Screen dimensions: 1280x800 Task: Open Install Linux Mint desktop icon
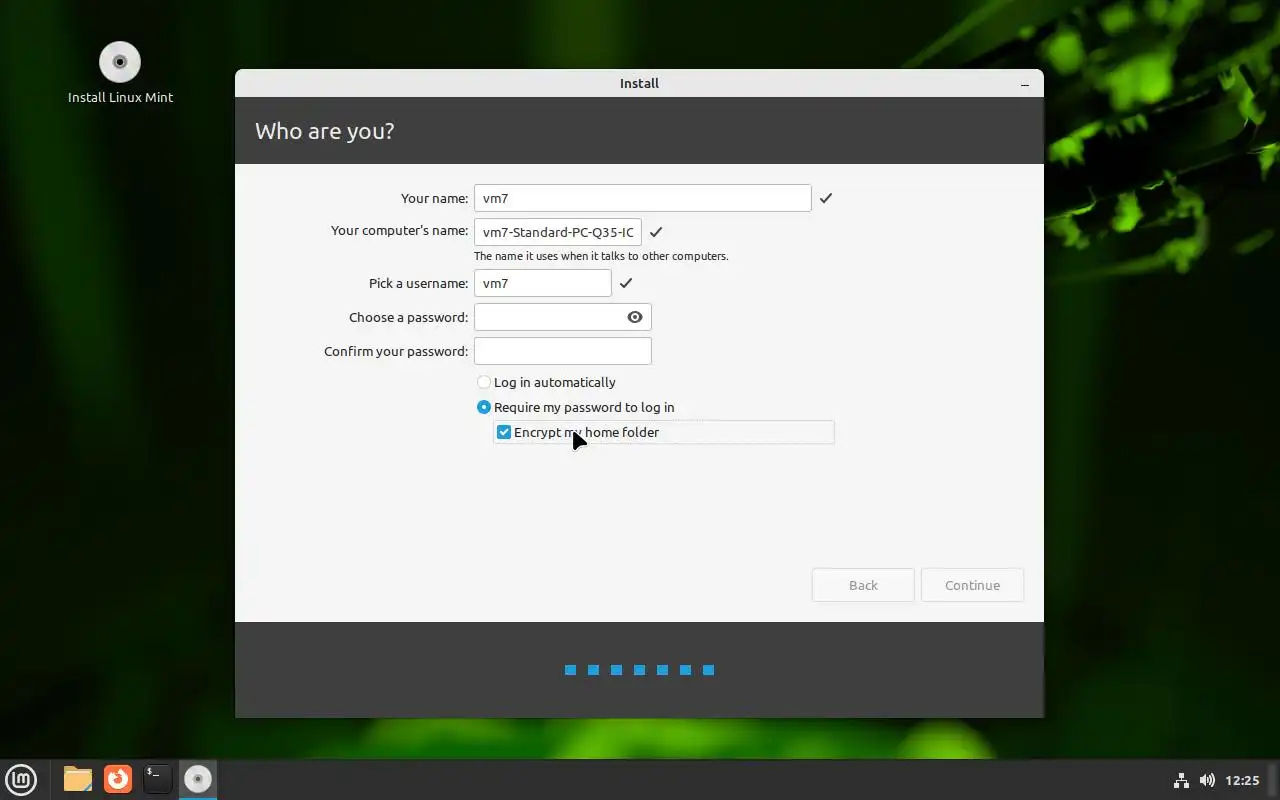[x=120, y=73]
